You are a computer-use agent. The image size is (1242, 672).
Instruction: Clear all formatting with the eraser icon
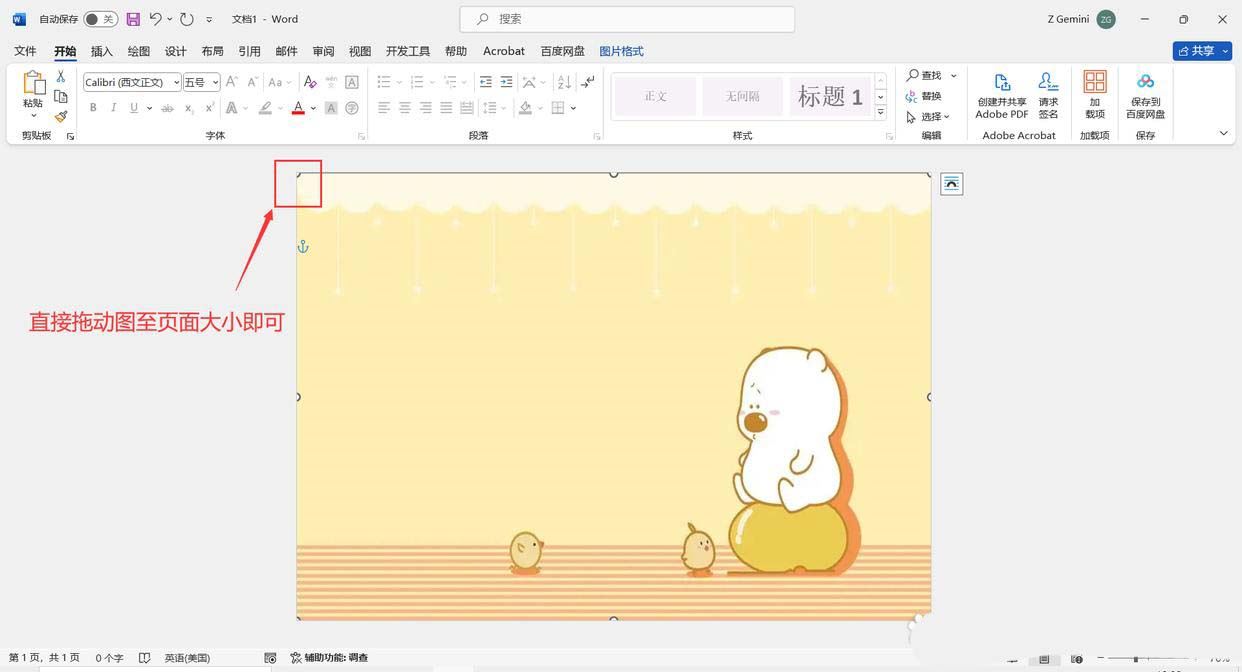point(310,82)
